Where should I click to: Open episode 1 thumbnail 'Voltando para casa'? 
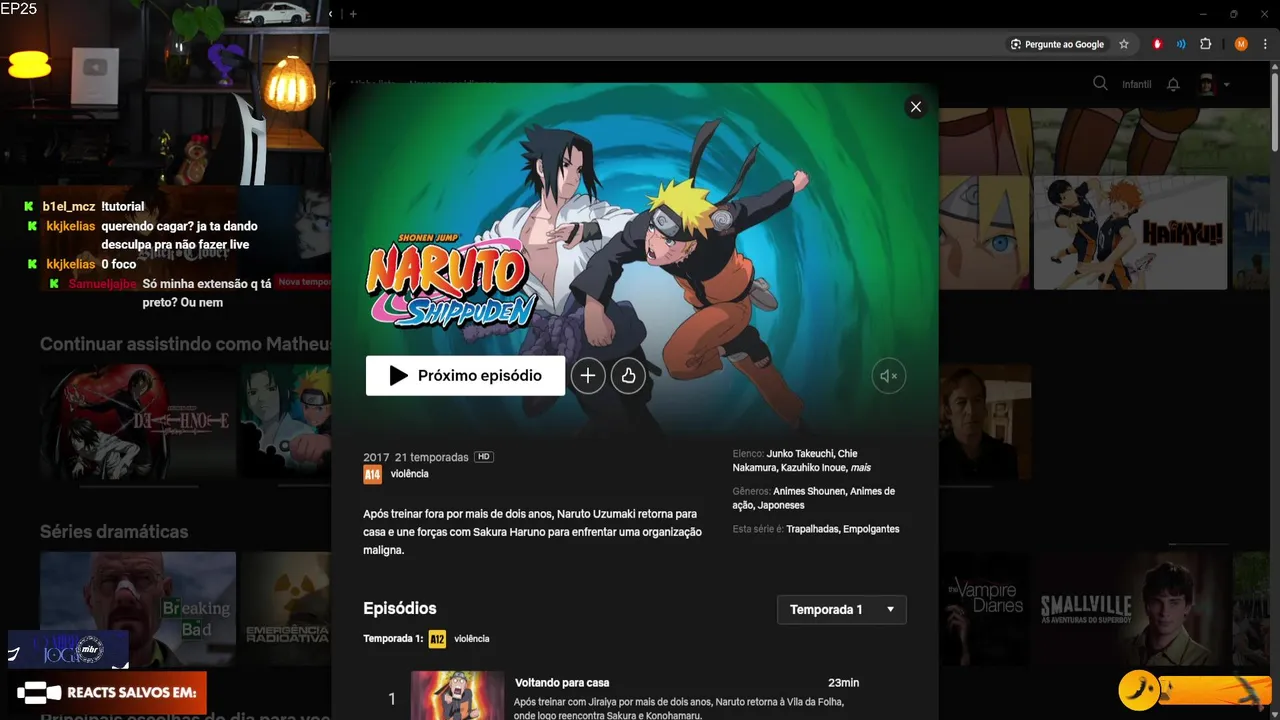pyautogui.click(x=458, y=695)
